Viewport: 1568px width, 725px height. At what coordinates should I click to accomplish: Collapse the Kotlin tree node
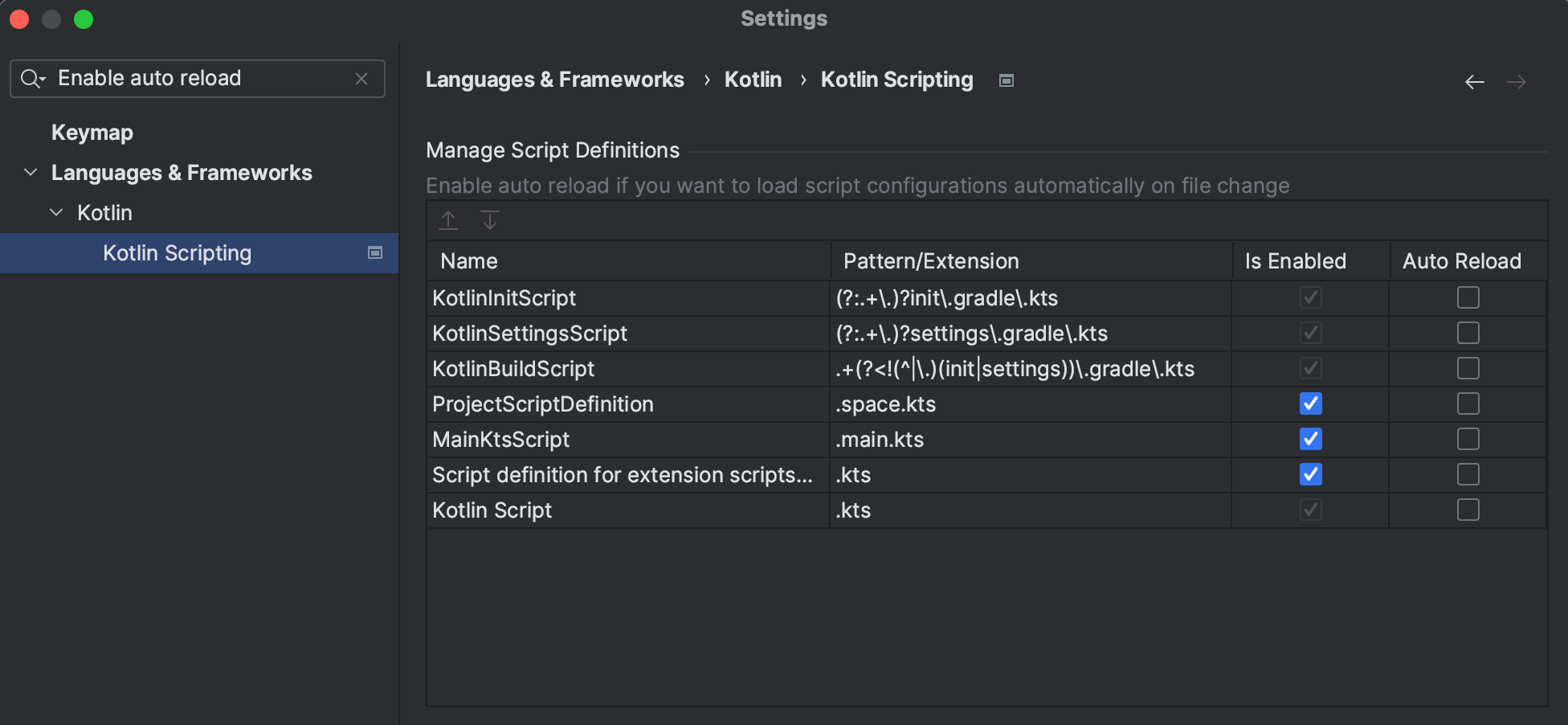(56, 212)
